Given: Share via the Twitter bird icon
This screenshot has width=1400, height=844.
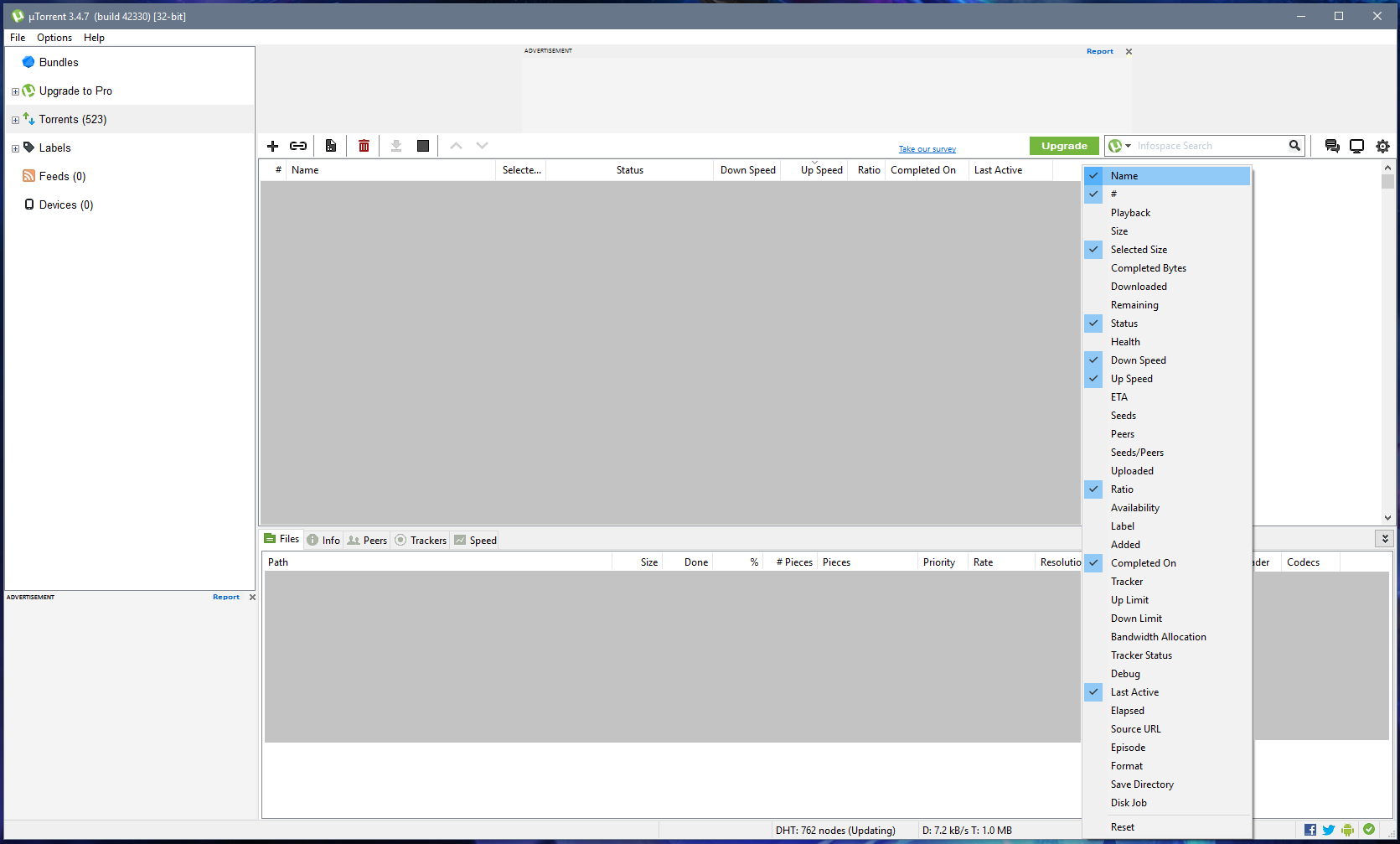Looking at the screenshot, I should (1328, 830).
